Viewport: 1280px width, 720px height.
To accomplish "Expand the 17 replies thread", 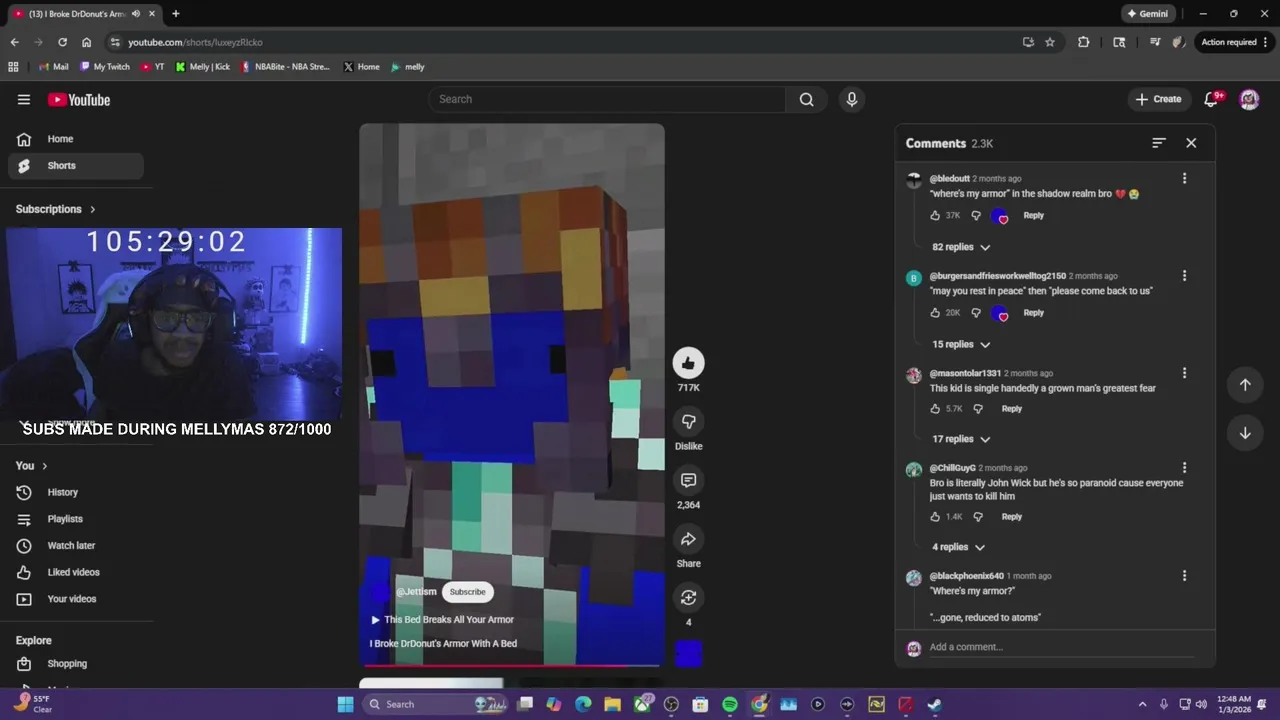I will (961, 439).
